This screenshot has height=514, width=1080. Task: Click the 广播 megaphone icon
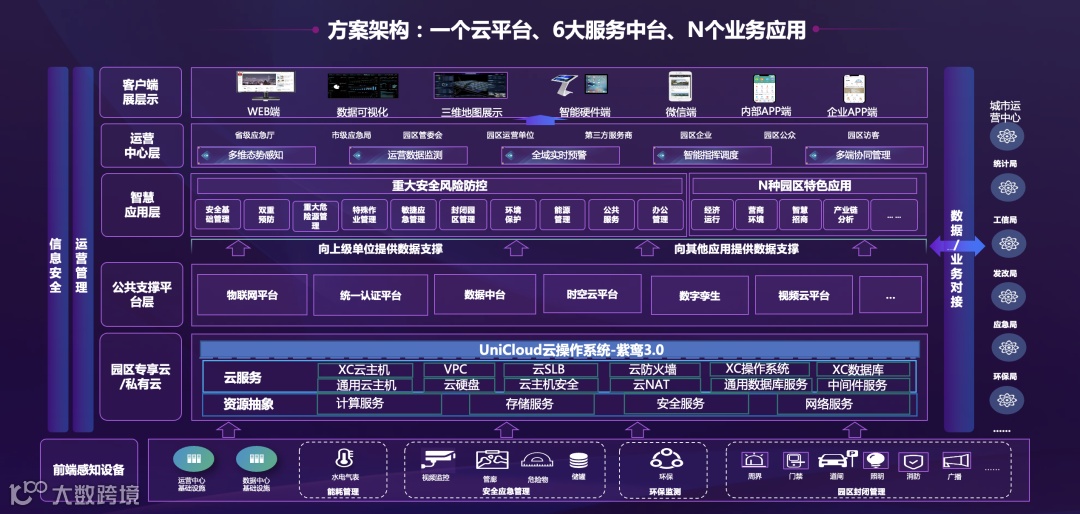click(956, 460)
